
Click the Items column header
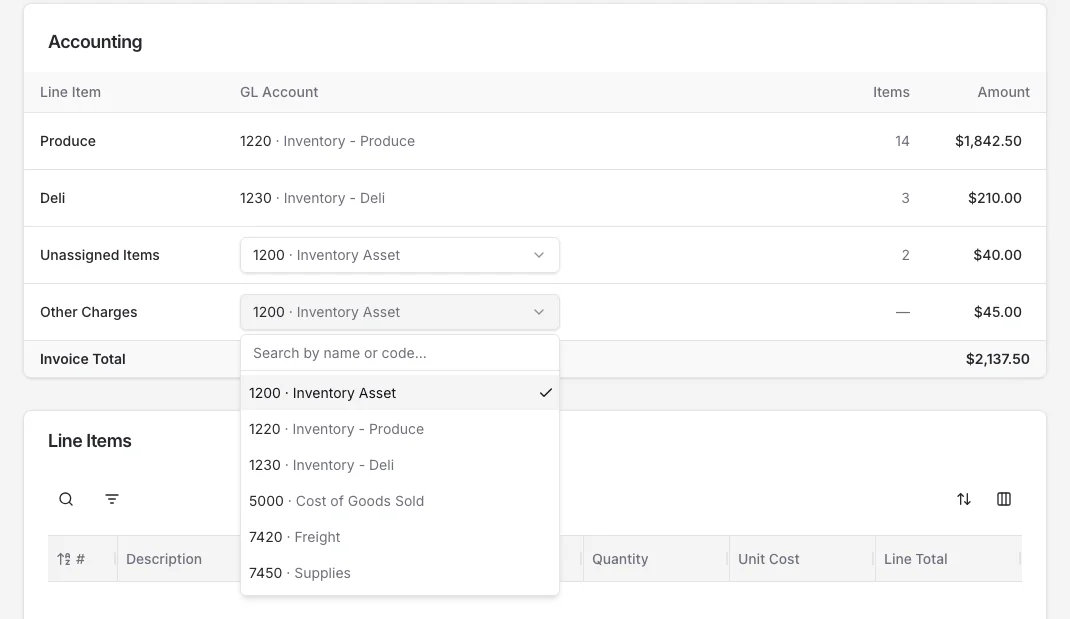891,92
